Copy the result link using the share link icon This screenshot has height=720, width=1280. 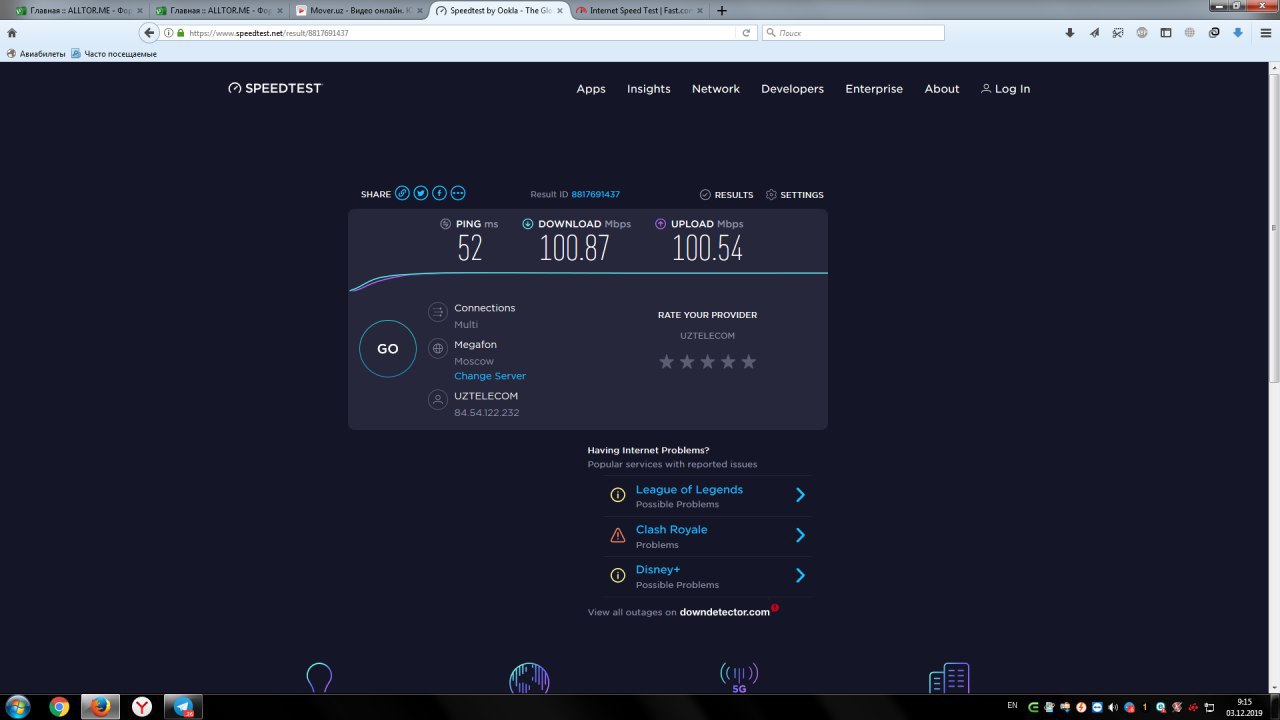(402, 193)
